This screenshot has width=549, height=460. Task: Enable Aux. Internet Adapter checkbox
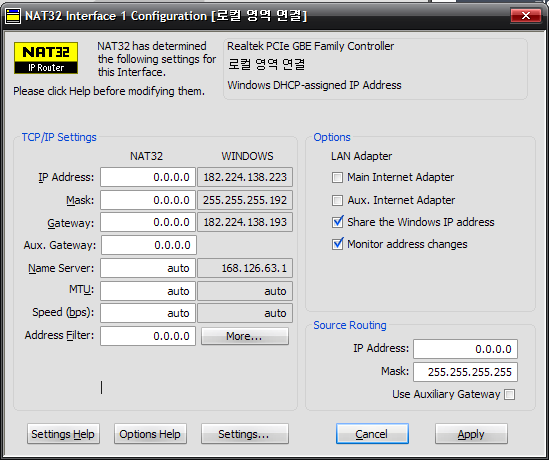tap(337, 200)
